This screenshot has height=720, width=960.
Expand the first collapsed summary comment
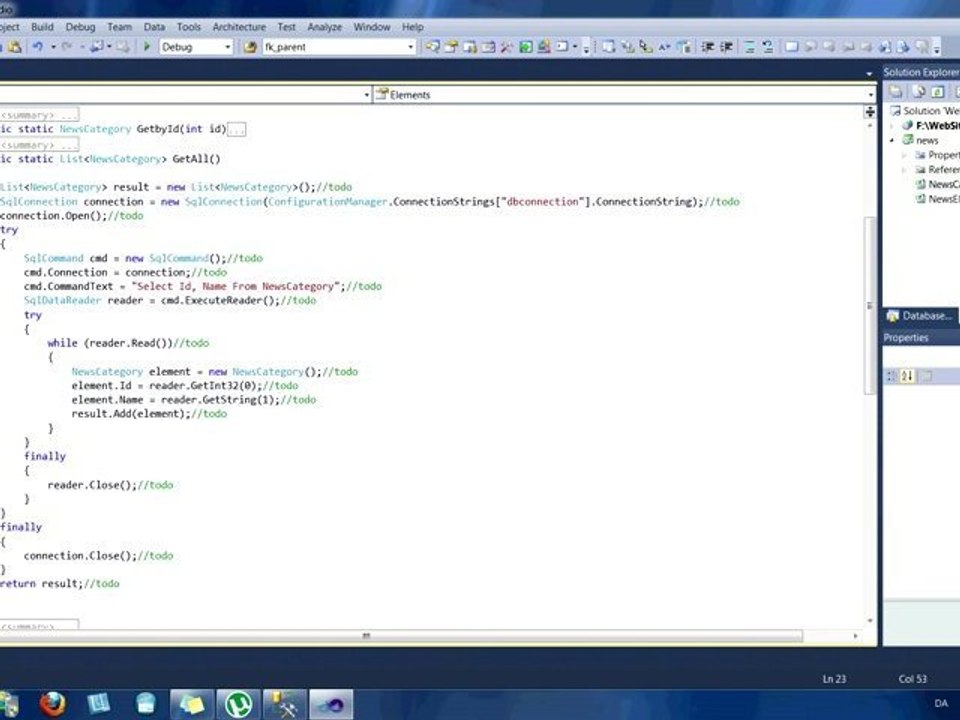click(39, 115)
